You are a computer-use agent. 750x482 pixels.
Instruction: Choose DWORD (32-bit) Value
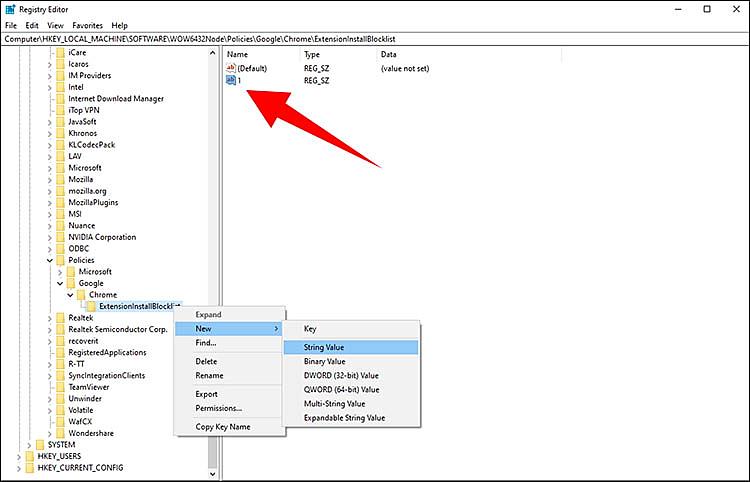(x=351, y=375)
